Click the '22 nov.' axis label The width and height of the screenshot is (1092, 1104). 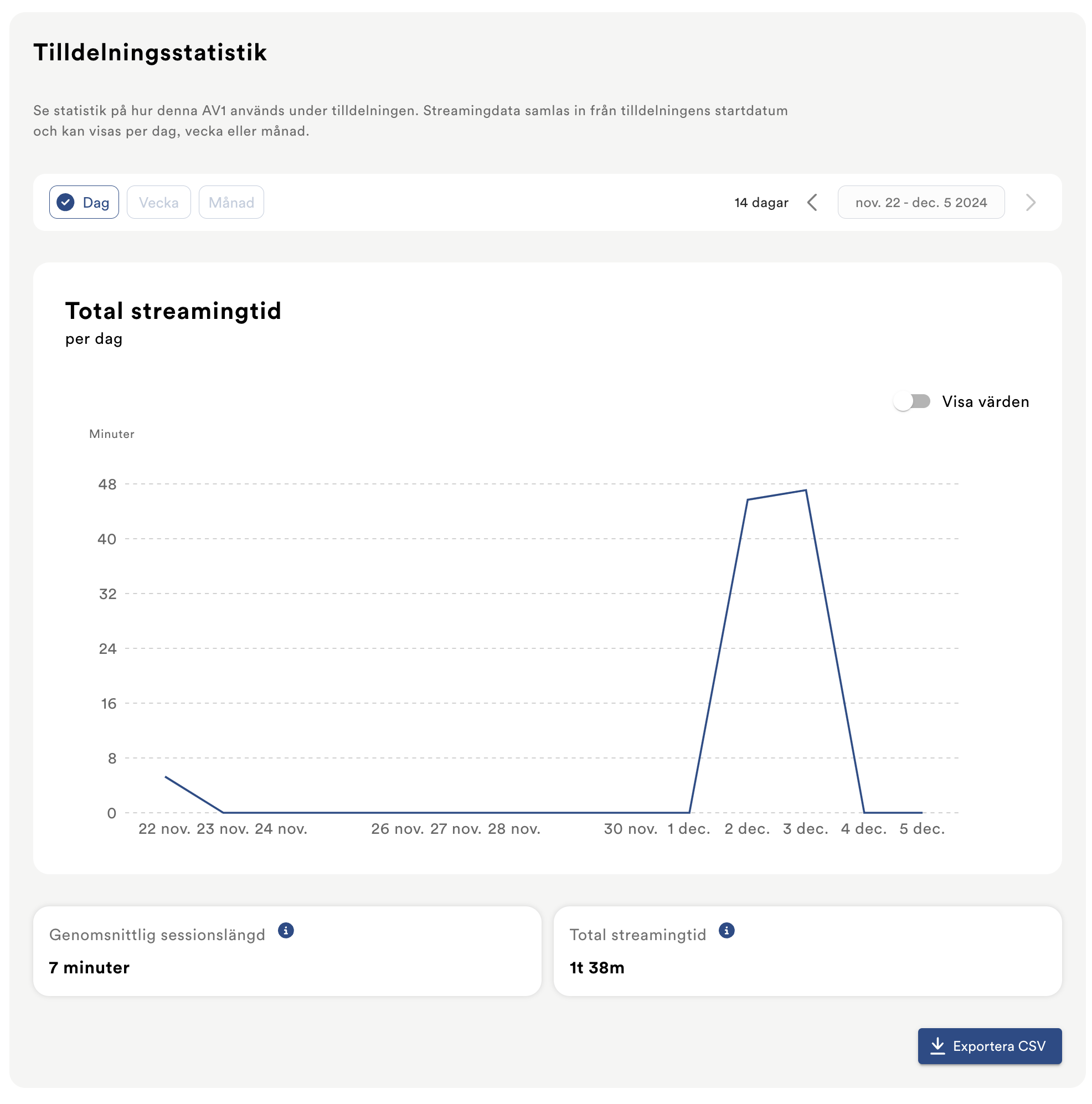[x=164, y=829]
